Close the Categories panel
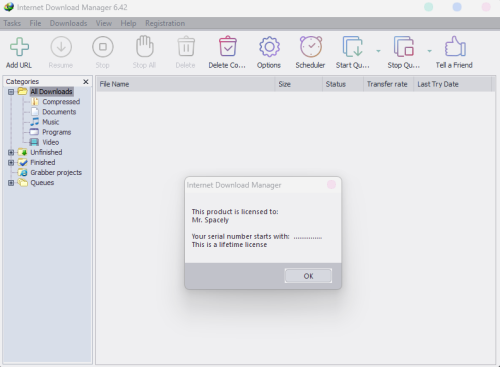Screen dimensions: 500x367 pos(86,82)
